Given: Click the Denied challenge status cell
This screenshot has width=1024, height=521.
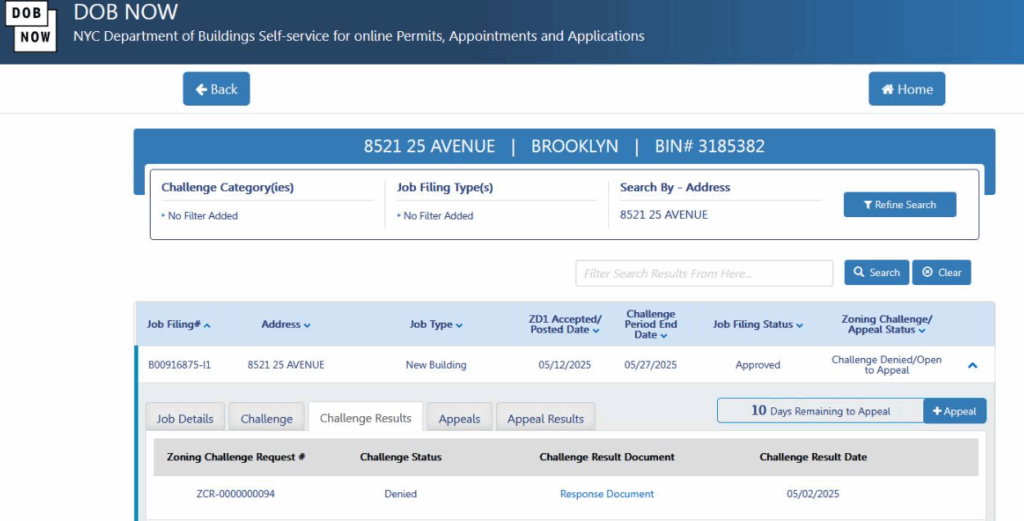Looking at the screenshot, I should [x=400, y=494].
